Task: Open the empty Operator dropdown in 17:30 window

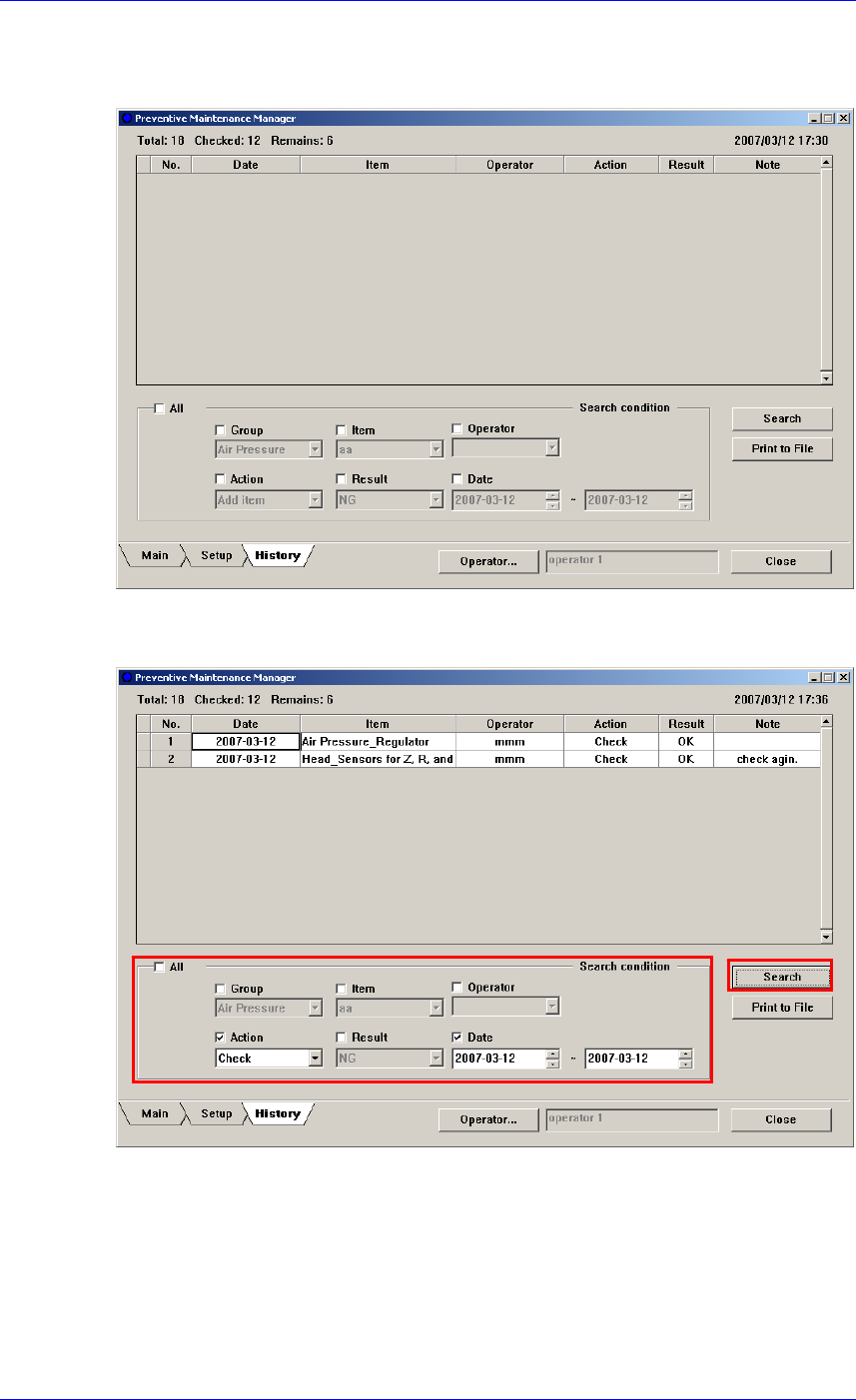Action: (x=552, y=449)
